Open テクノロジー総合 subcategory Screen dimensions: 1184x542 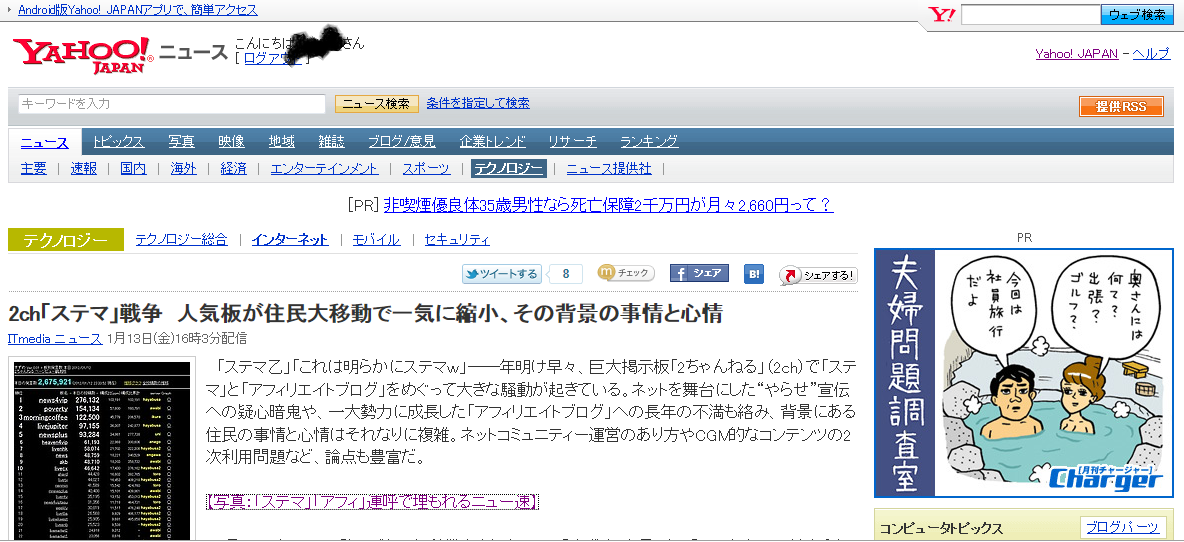[181, 240]
